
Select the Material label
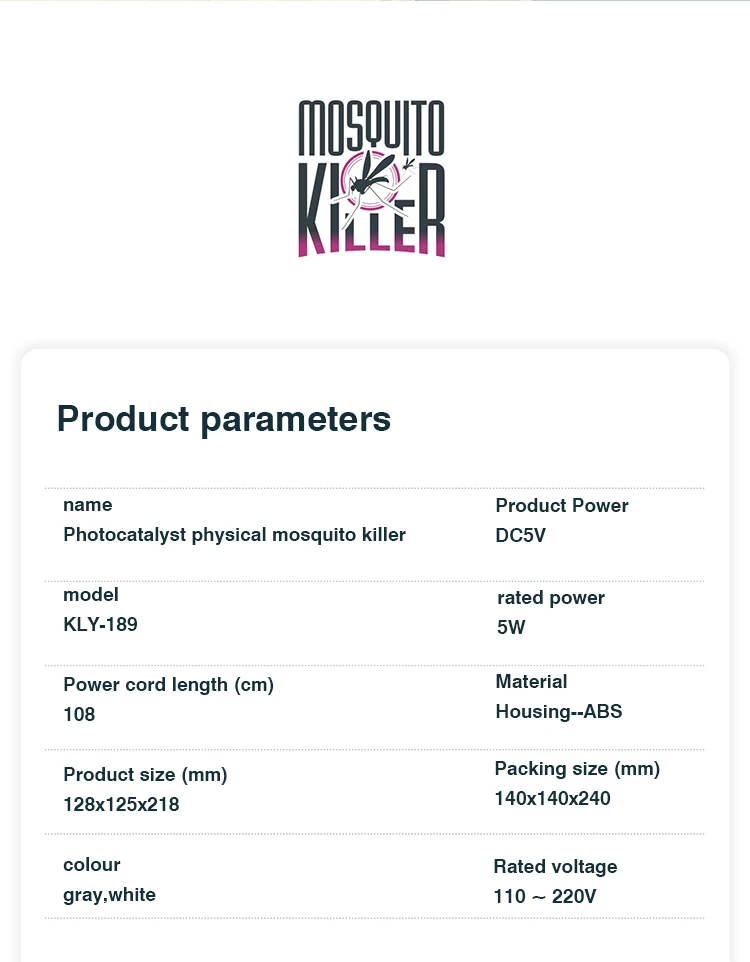coord(531,682)
